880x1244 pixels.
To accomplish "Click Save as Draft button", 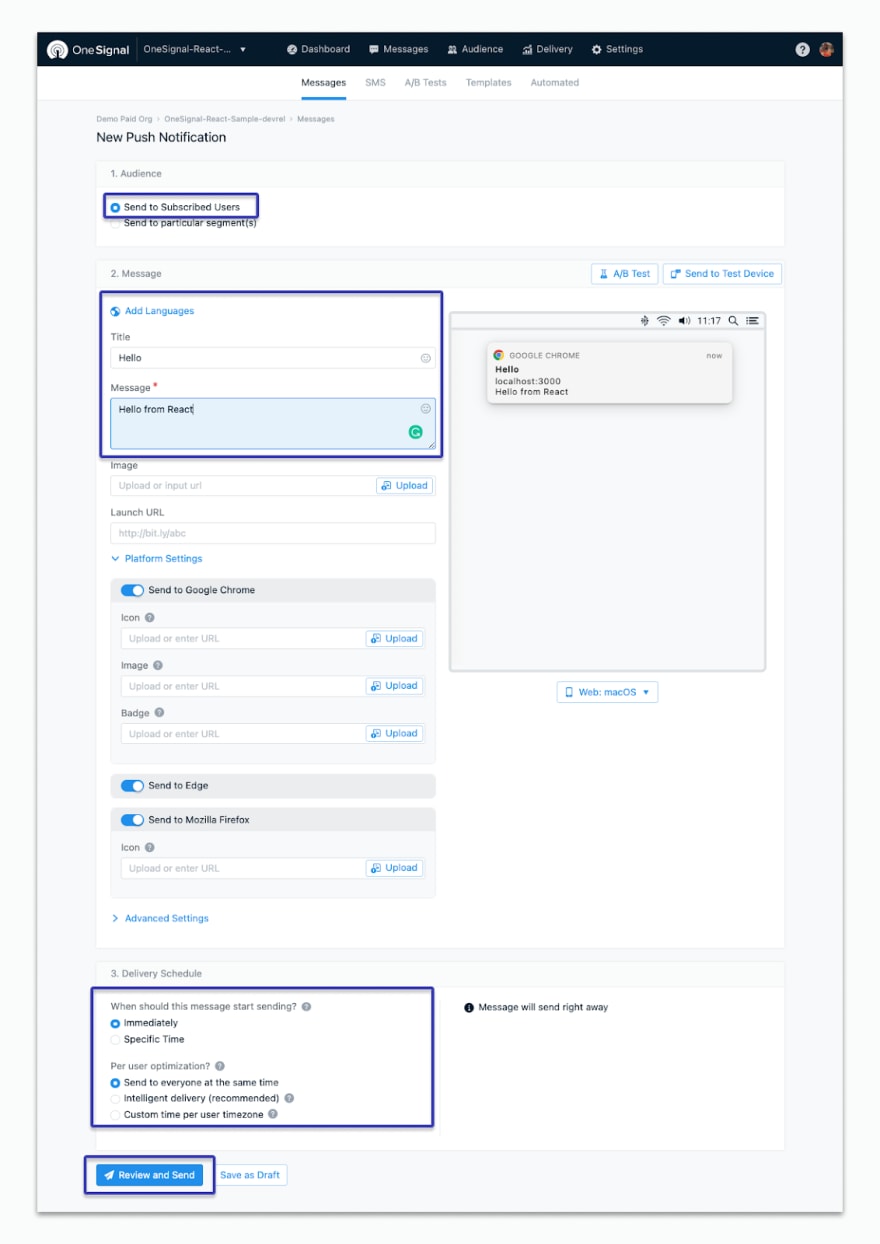I will [250, 1175].
